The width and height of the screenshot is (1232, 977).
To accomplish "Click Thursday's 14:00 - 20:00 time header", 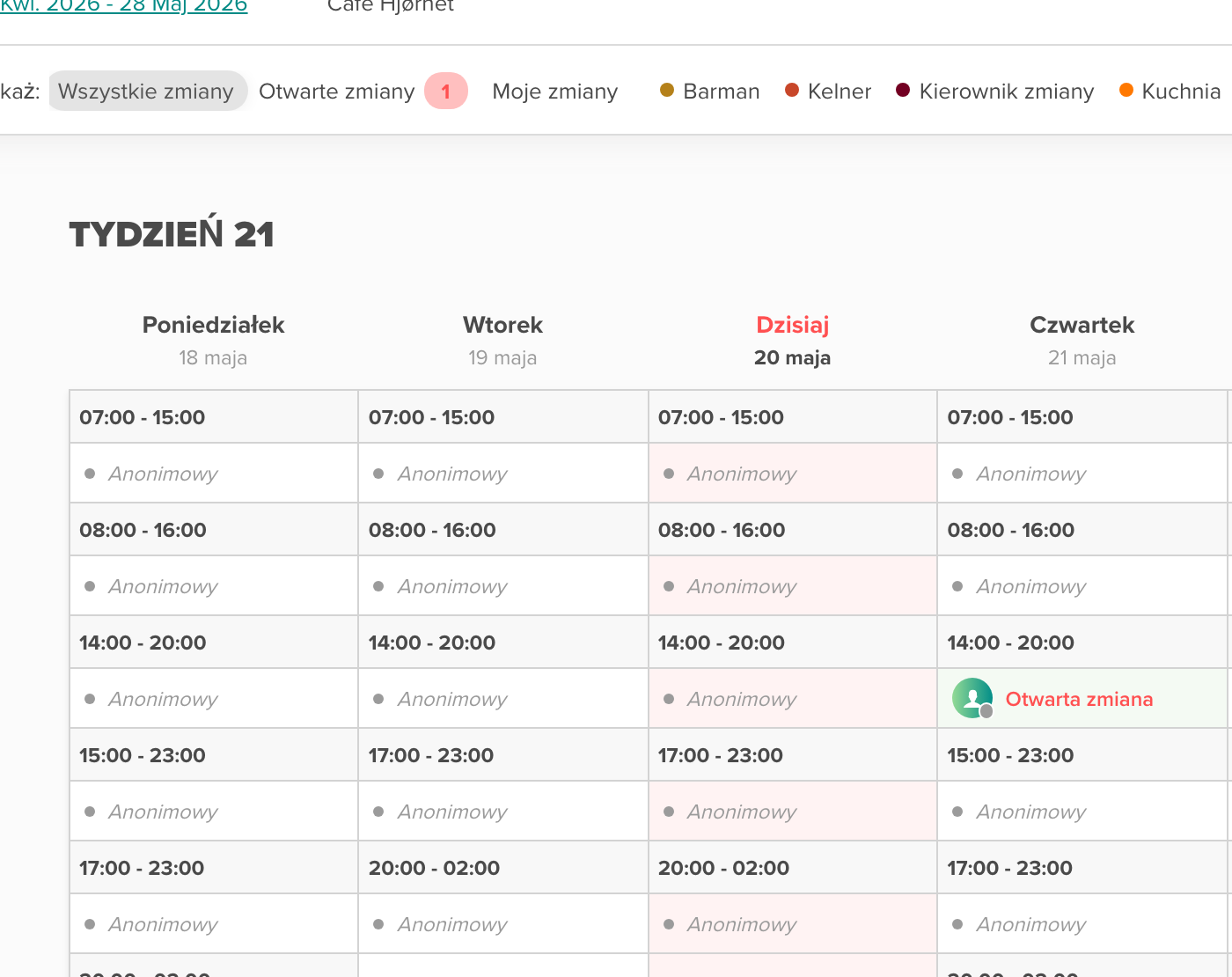I will click(1083, 643).
